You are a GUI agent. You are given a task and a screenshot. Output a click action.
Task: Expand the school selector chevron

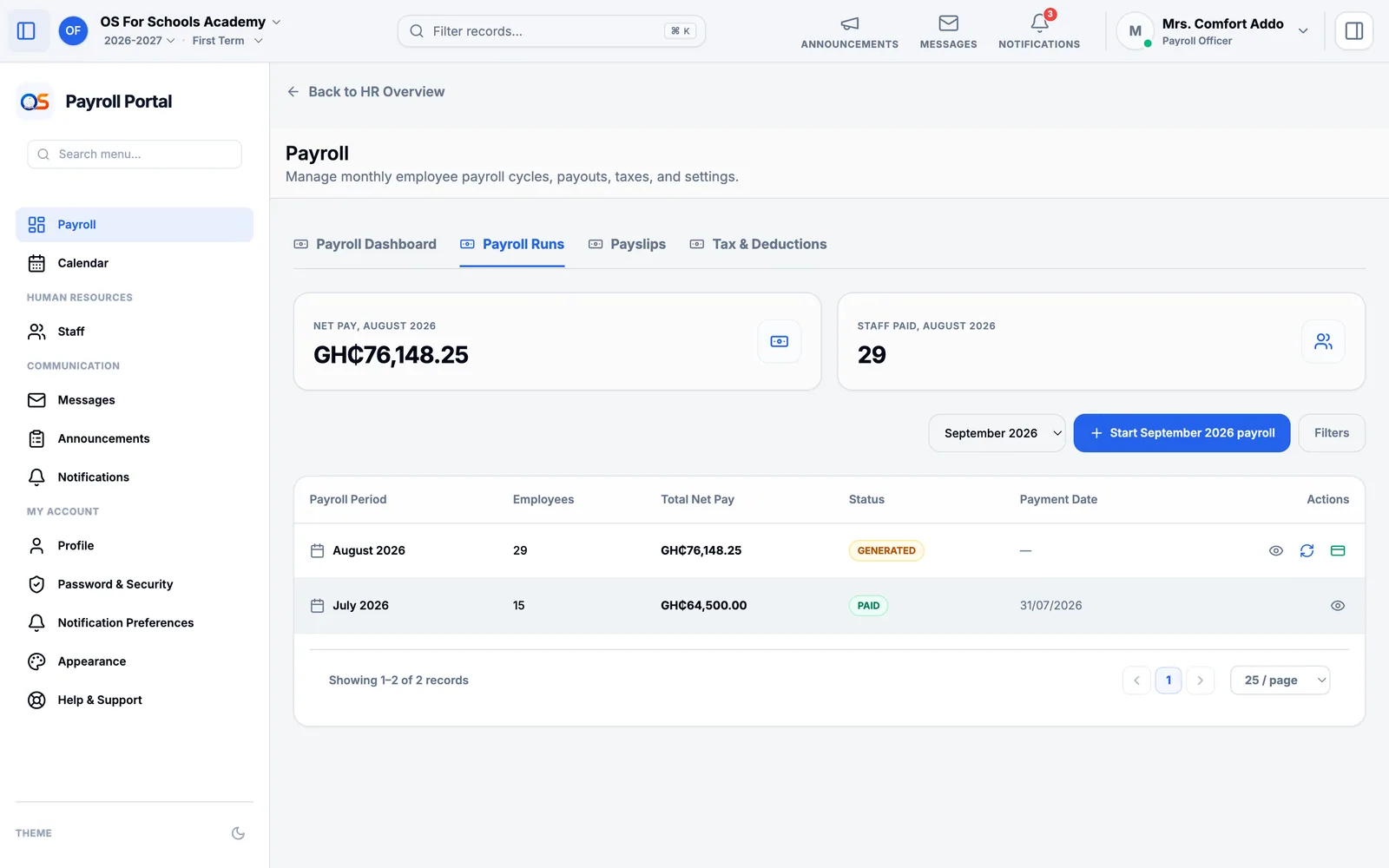[277, 22]
